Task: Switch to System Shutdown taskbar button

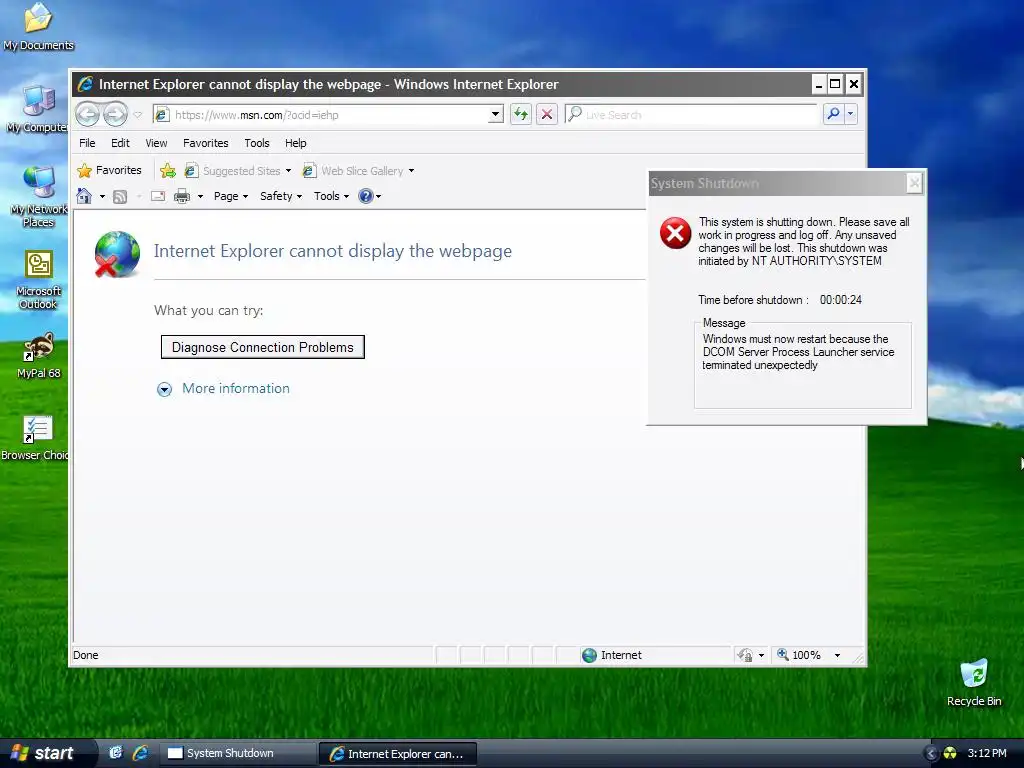Action: pyautogui.click(x=238, y=753)
